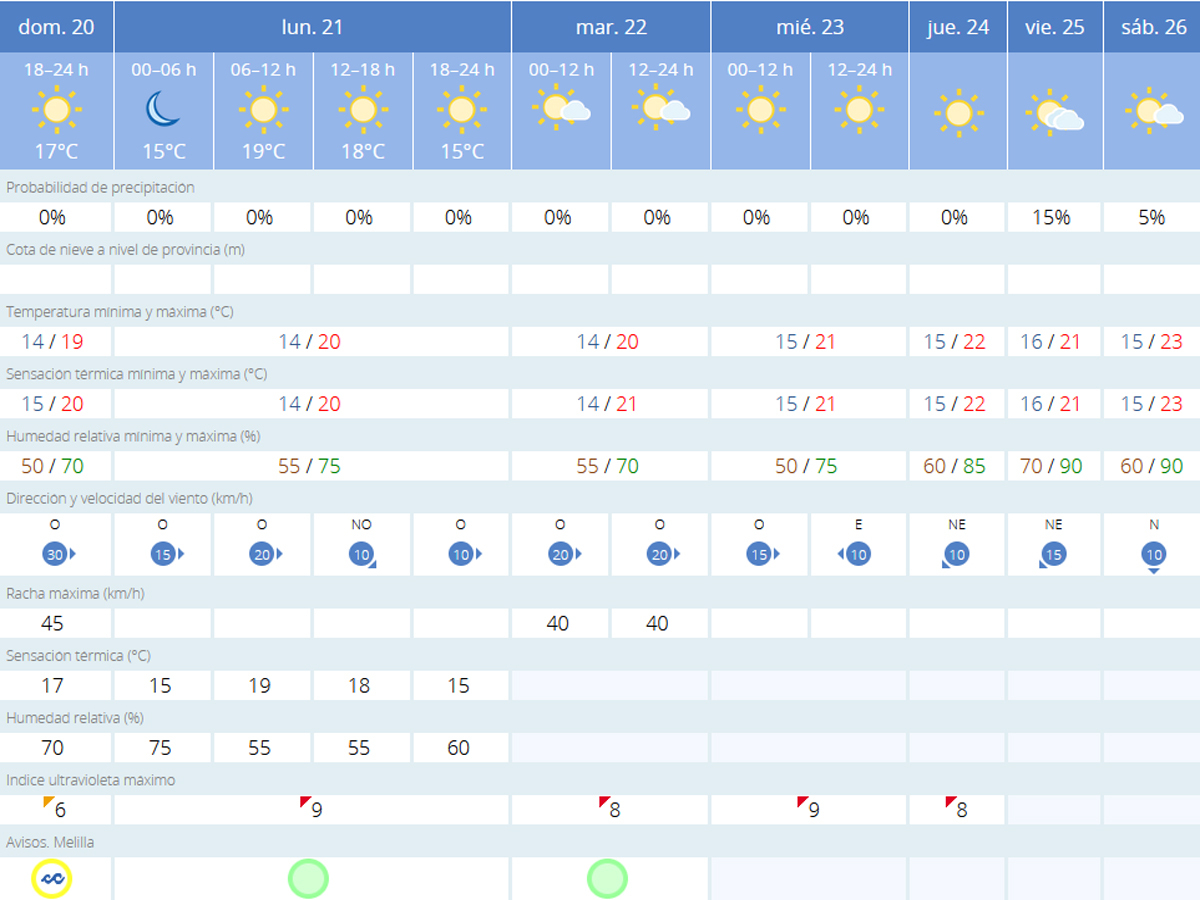Click the 50 / 75 humidity range for mié. 23
The image size is (1200, 900).
807,466
